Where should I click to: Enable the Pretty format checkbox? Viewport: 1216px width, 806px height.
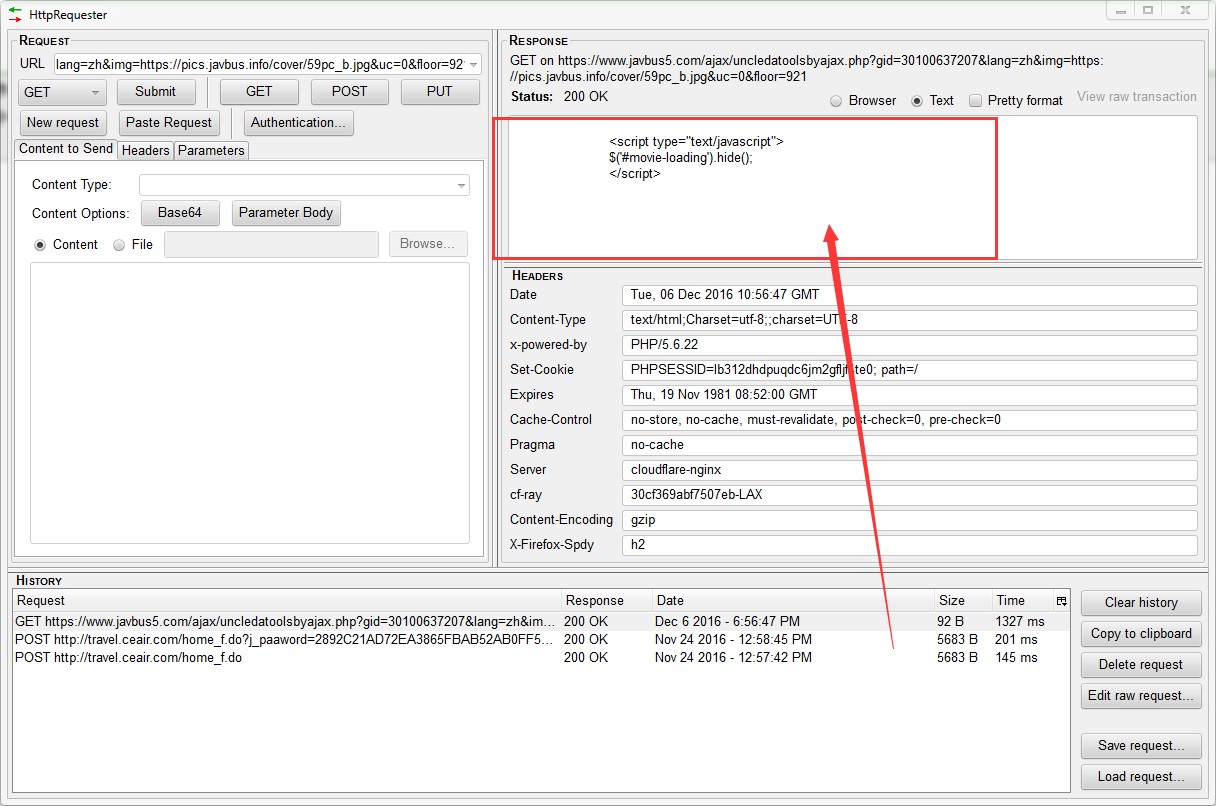coord(976,101)
